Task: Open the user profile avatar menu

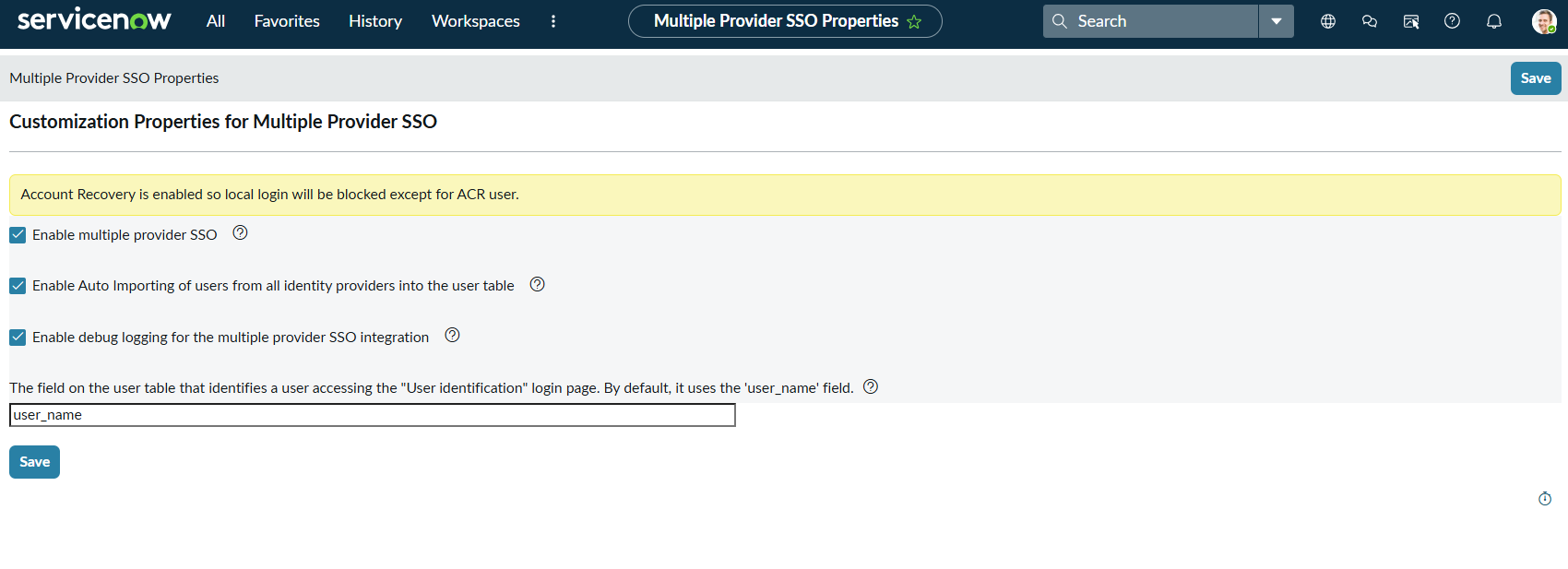Action: tap(1543, 21)
